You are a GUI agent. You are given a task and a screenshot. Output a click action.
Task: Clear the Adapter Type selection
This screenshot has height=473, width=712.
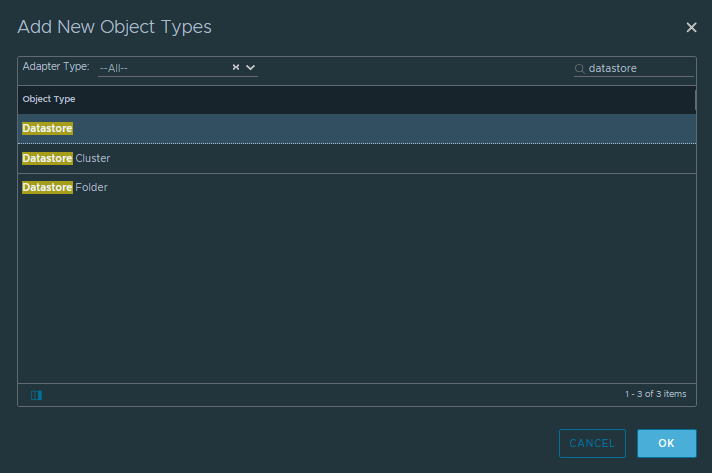coord(236,67)
